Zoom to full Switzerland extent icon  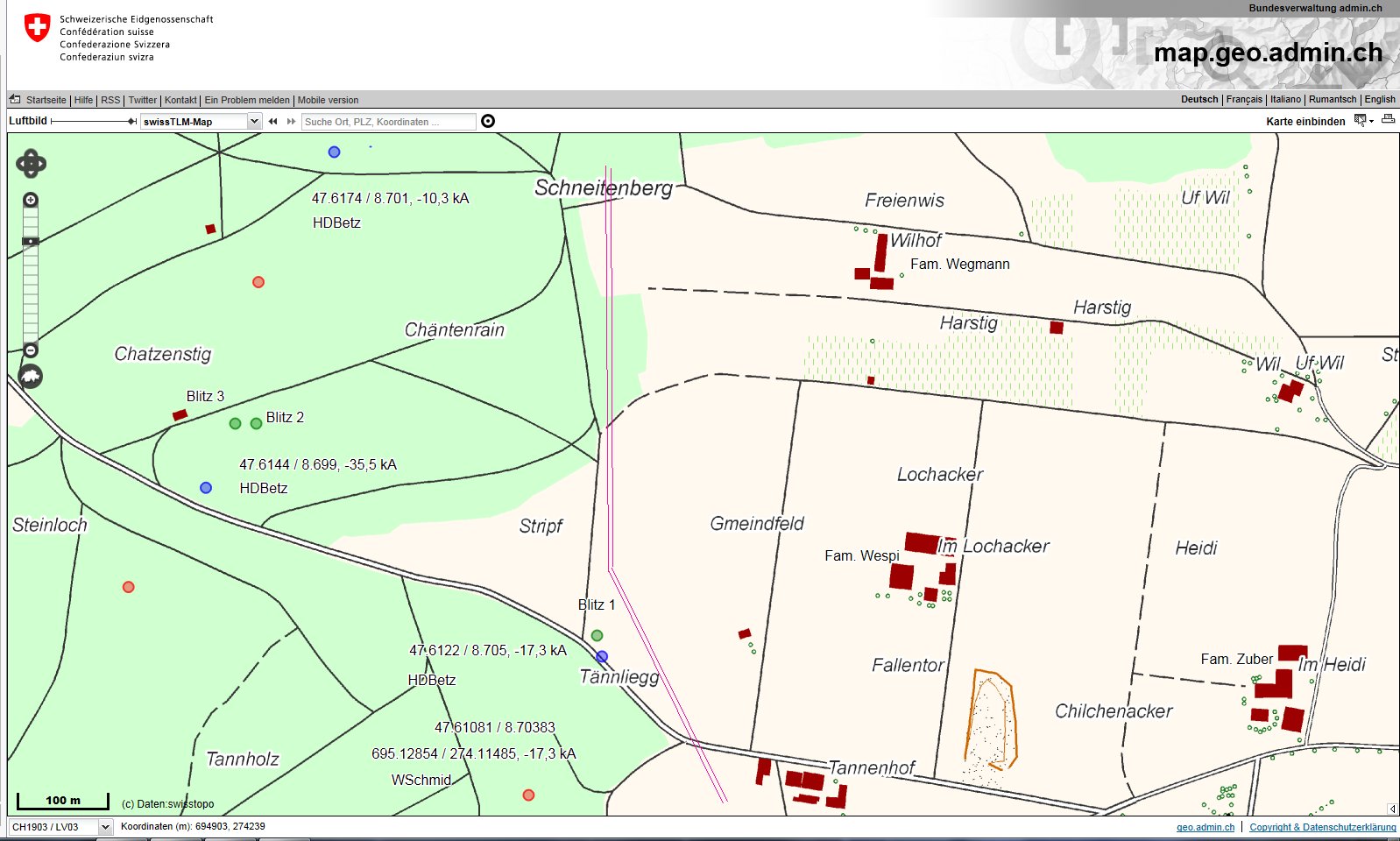click(x=31, y=377)
